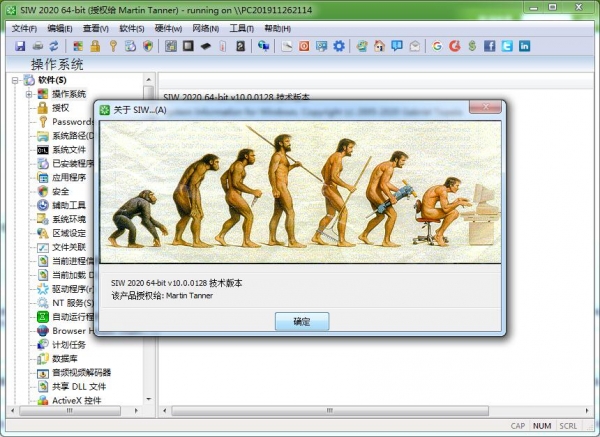Click the save (floppy disk) toolbar icon
Viewport: 600px width, 437px height.
pyautogui.click(x=20, y=46)
